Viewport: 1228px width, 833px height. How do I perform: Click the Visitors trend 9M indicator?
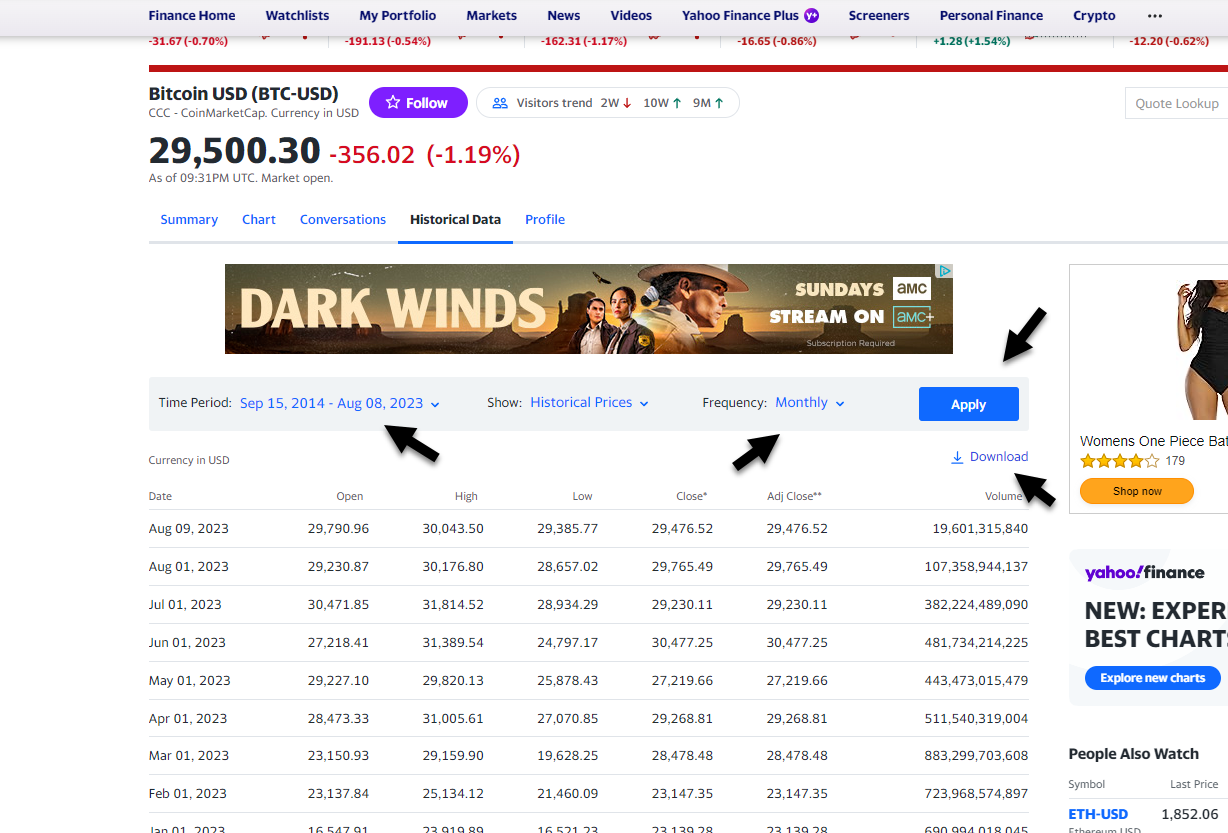pyautogui.click(x=708, y=103)
